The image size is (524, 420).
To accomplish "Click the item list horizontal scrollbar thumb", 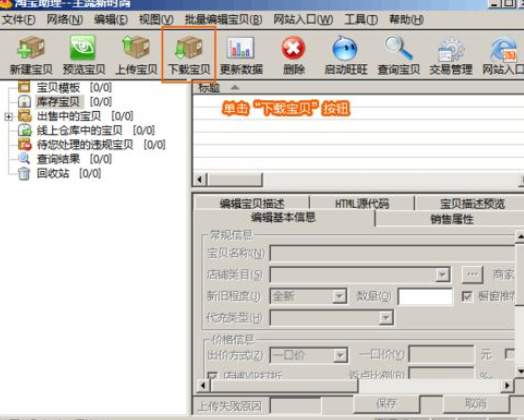I will (x=235, y=180).
